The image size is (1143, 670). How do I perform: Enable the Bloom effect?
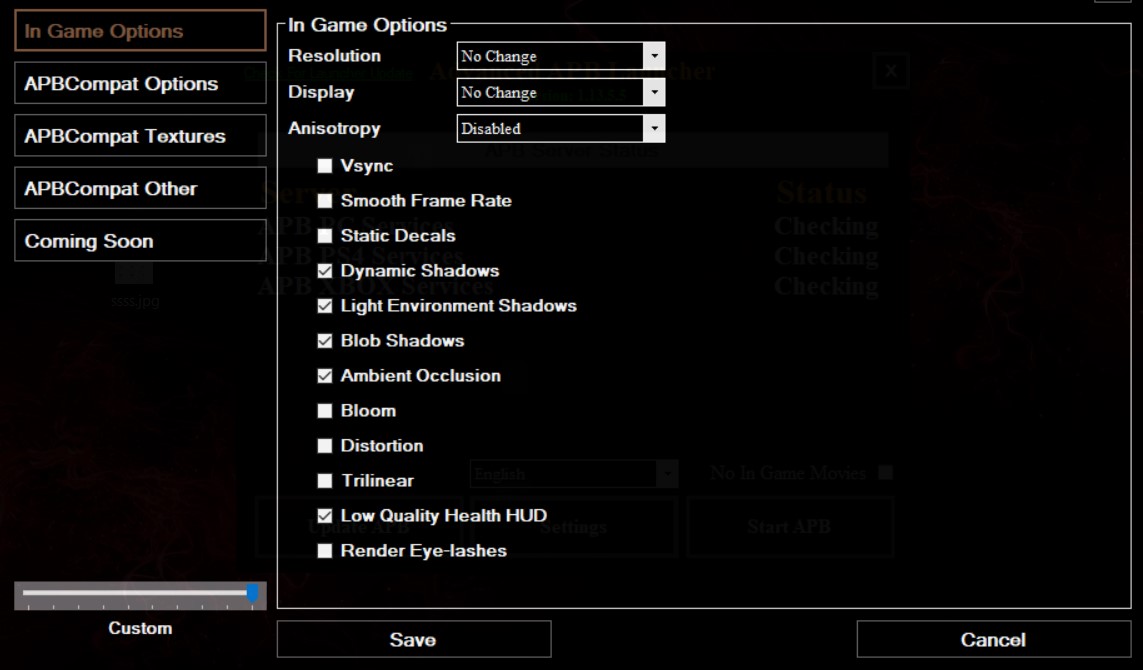click(x=325, y=411)
